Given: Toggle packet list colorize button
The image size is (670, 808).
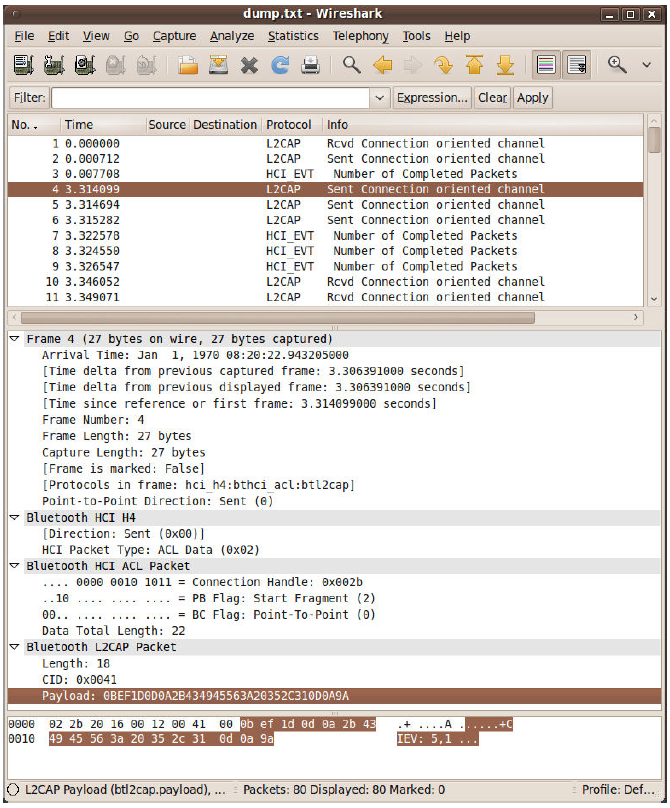Looking at the screenshot, I should [x=546, y=66].
